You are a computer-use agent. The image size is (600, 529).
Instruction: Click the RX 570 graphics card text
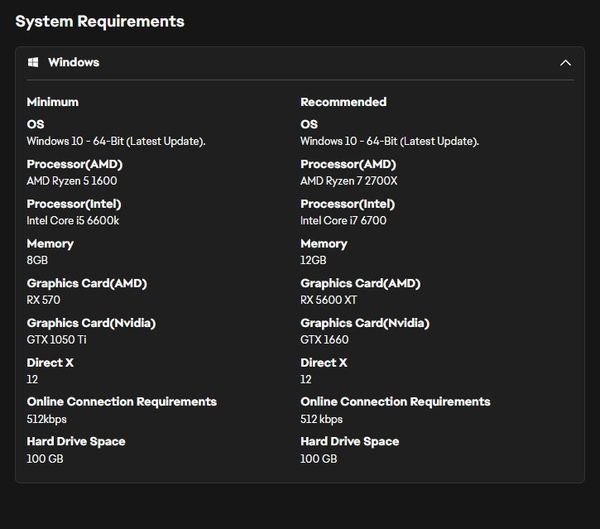pos(43,300)
